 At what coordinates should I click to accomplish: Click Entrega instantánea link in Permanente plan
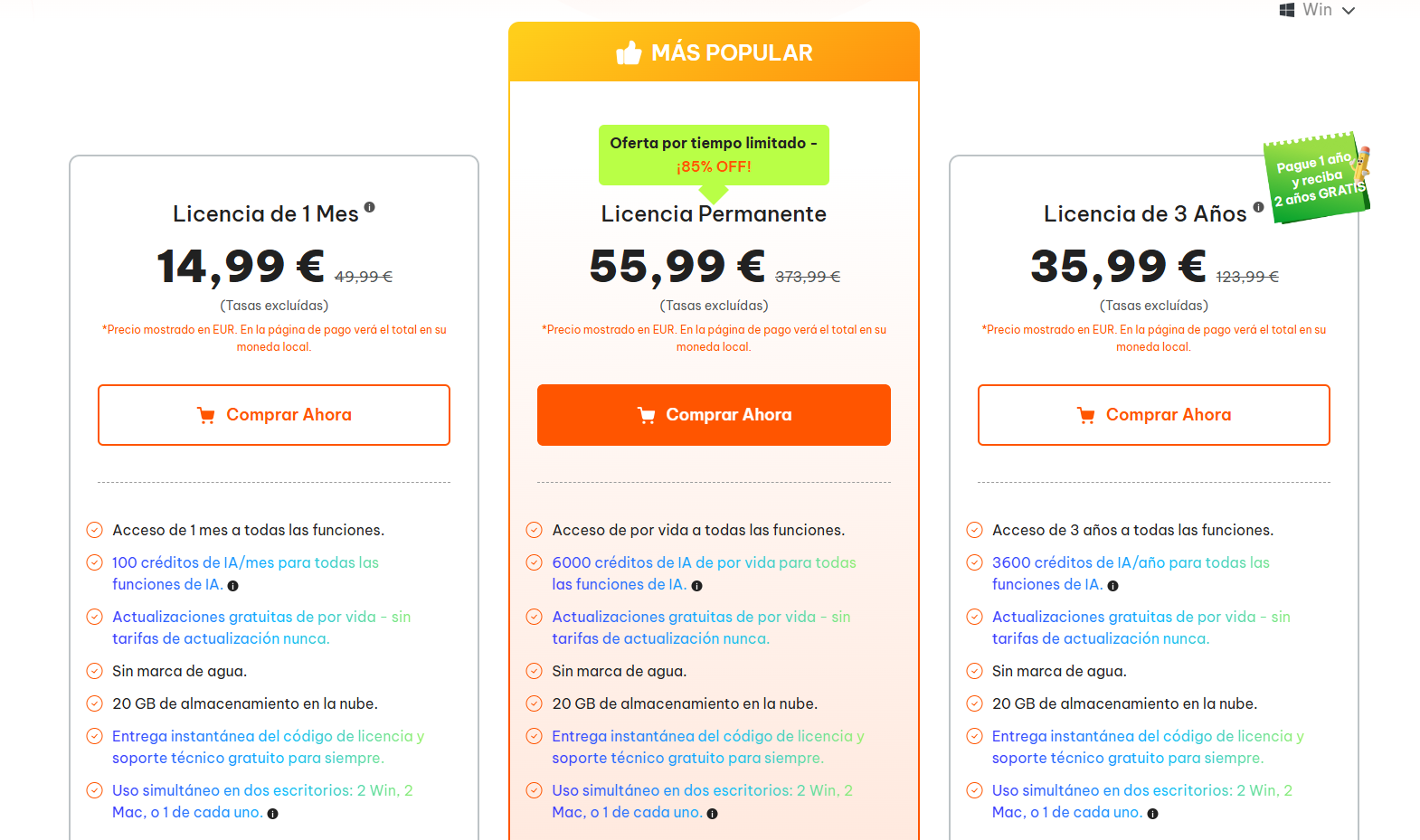707,747
